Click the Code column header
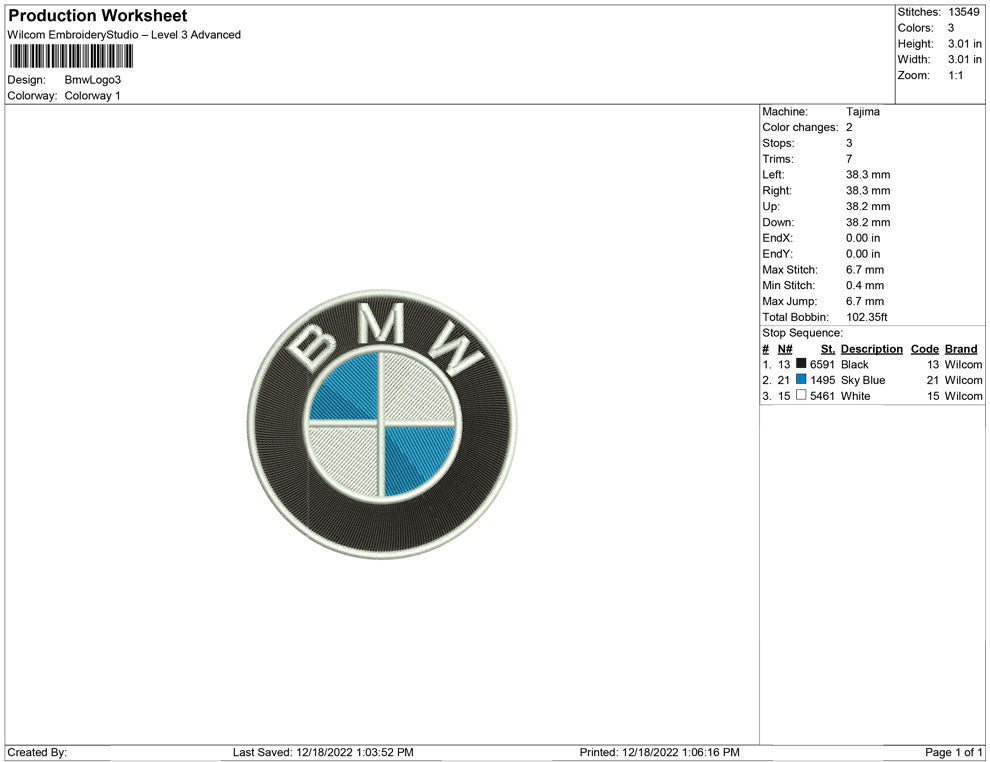This screenshot has height=762, width=990. [924, 349]
